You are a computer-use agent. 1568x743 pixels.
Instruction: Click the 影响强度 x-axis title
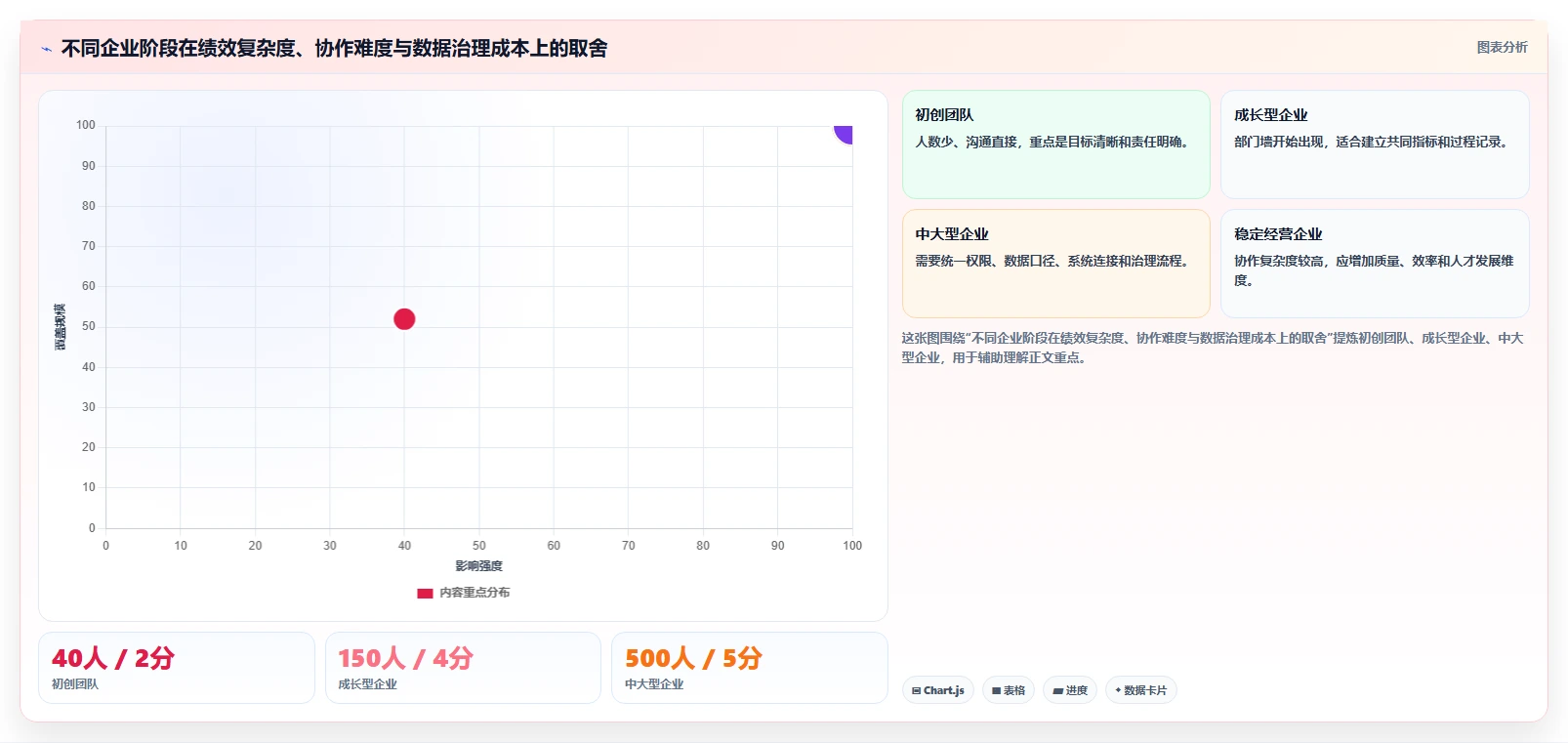tap(478, 566)
